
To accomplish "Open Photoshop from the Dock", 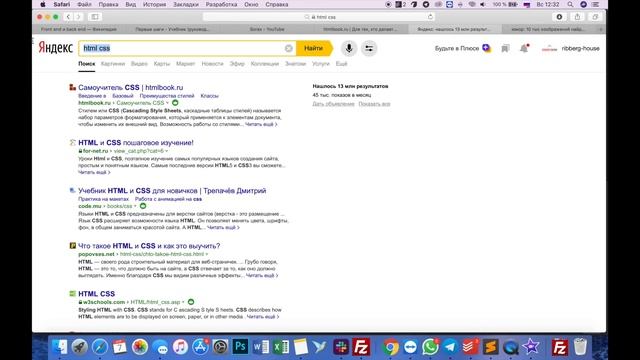I will click(x=240, y=347).
